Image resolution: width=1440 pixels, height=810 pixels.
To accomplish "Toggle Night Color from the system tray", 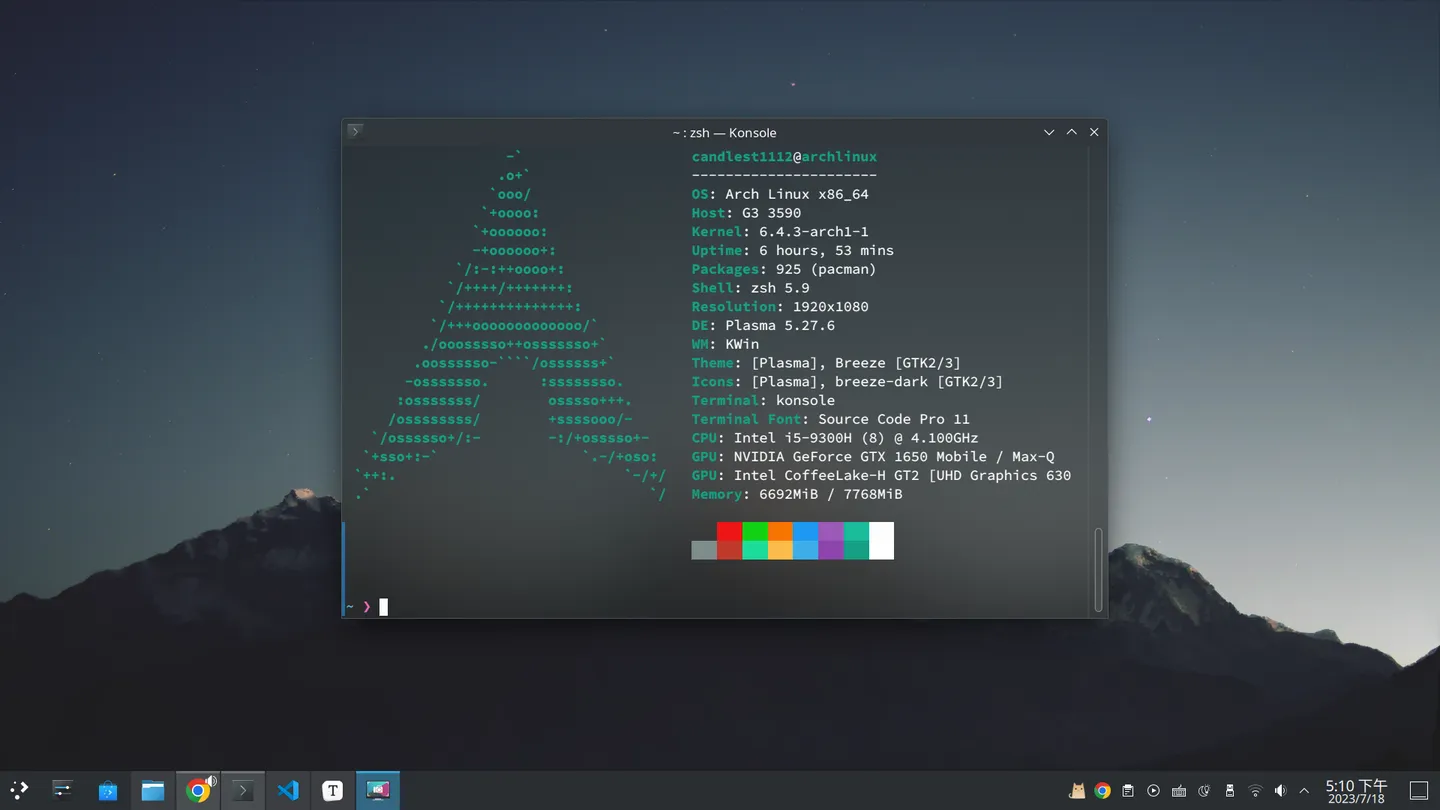I will click(x=1203, y=790).
